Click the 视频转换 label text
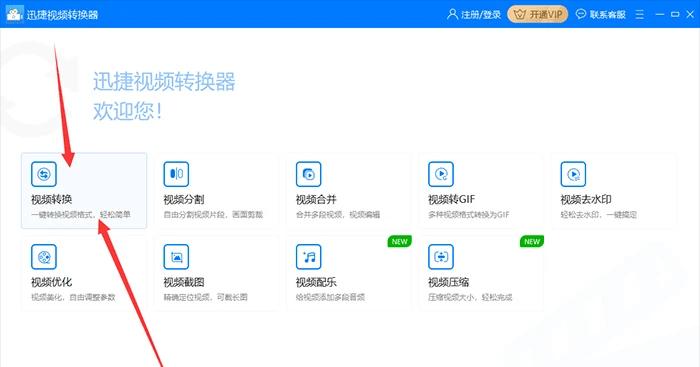700x367 pixels. click(51, 200)
